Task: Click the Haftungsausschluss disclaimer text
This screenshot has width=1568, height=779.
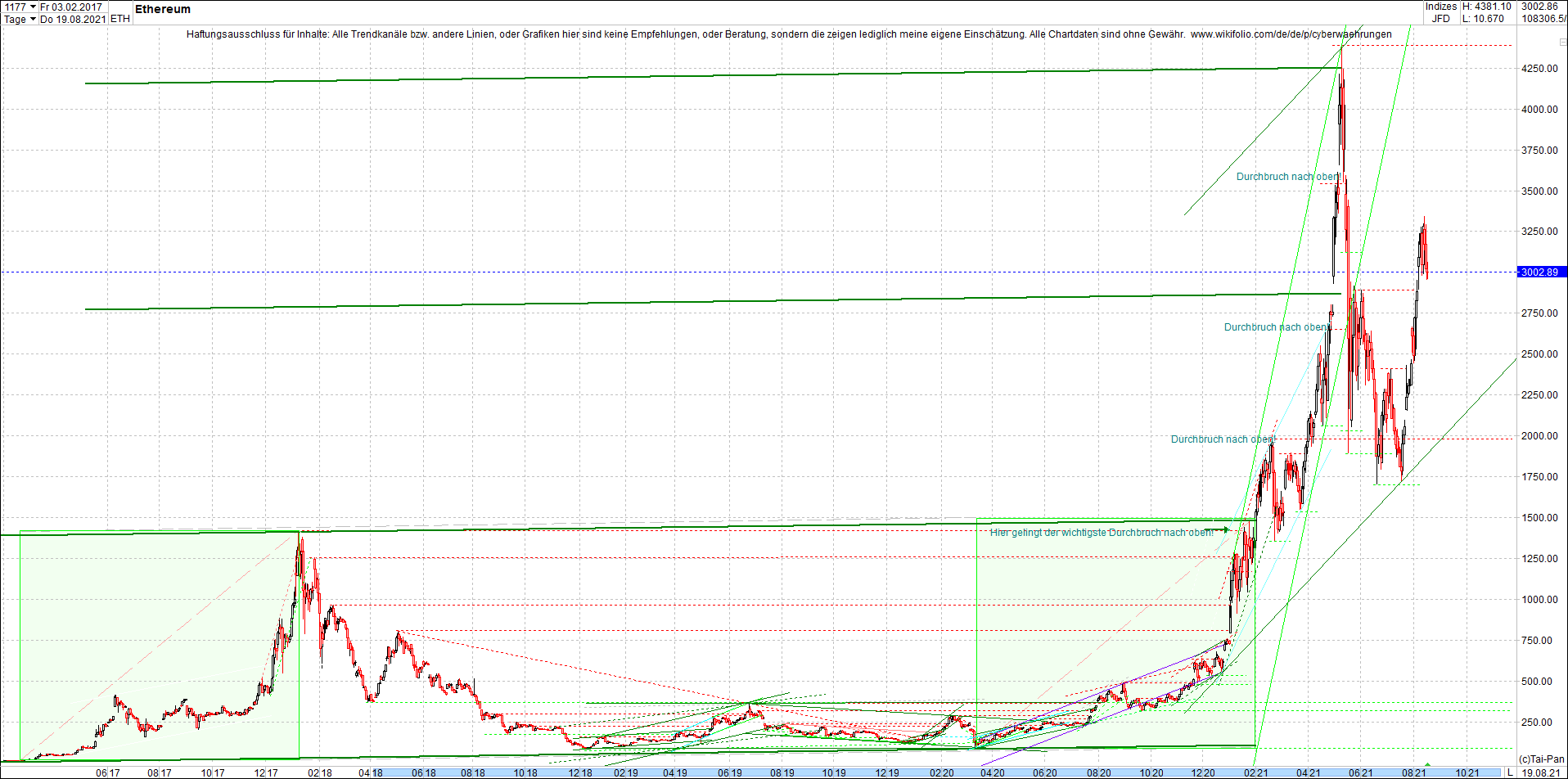Action: coord(686,34)
